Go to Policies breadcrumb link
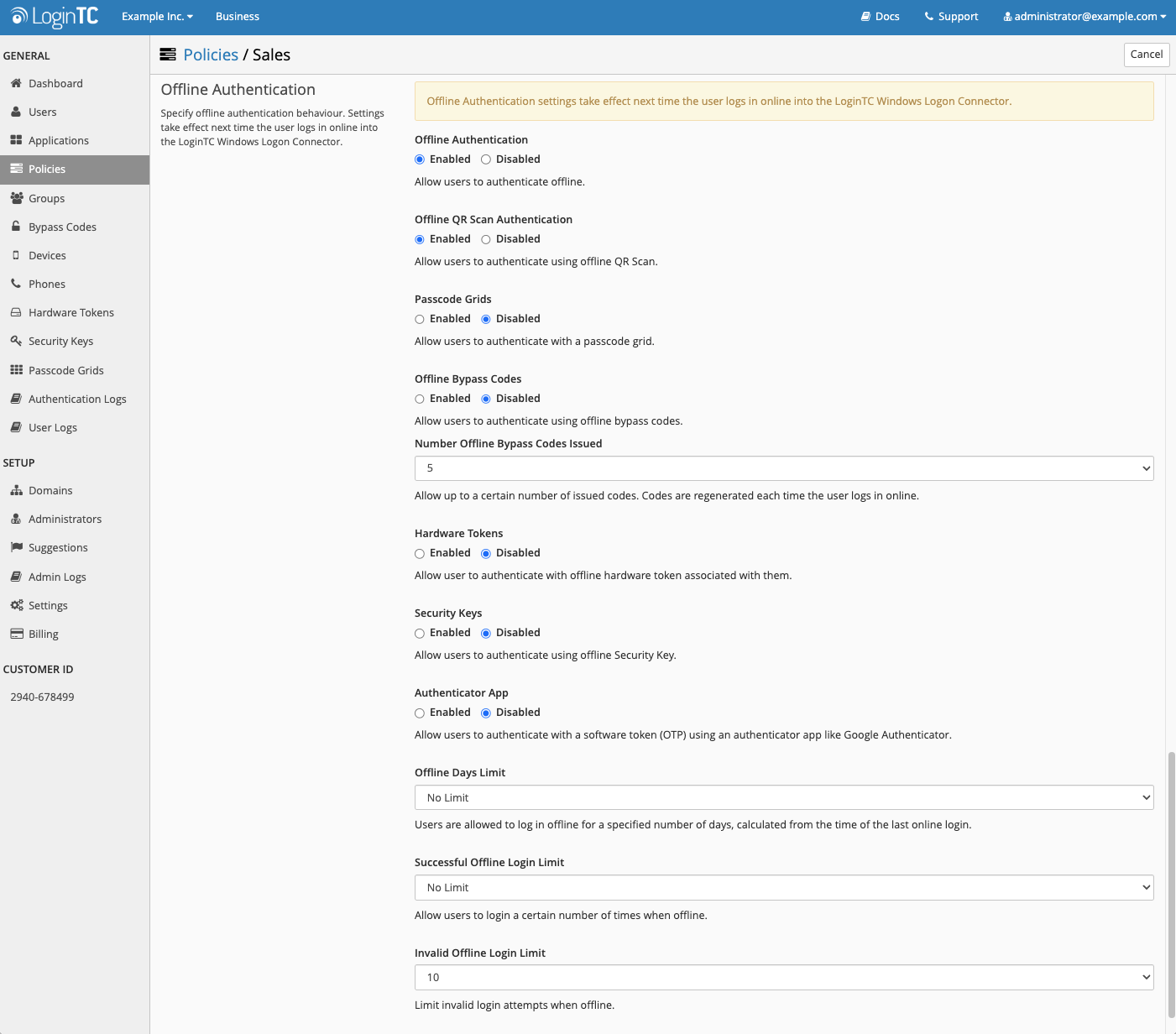 tap(211, 55)
